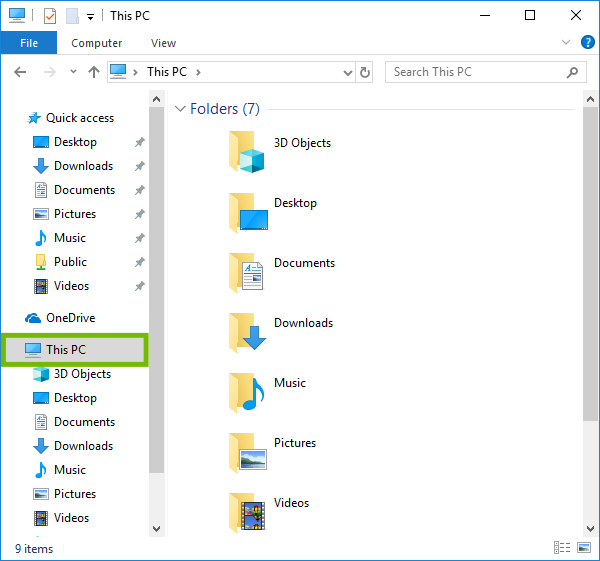Select the Pictures folder icon in main pane
Viewport: 600px width, 561px height.
[248, 452]
